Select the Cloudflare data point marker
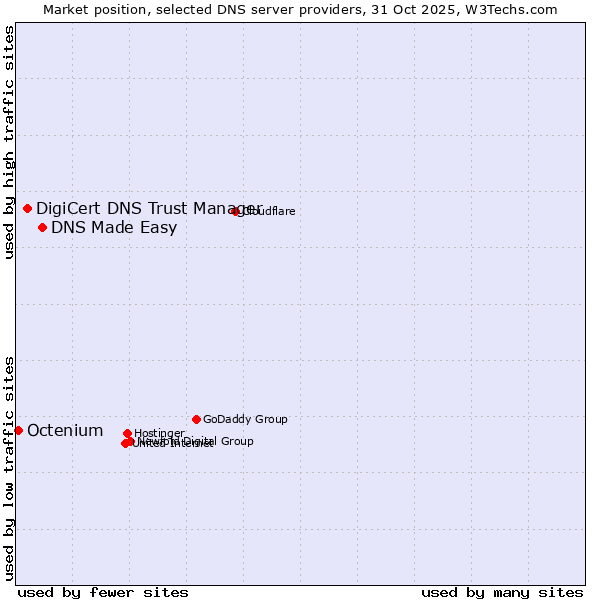600x600 pixels. [236, 211]
